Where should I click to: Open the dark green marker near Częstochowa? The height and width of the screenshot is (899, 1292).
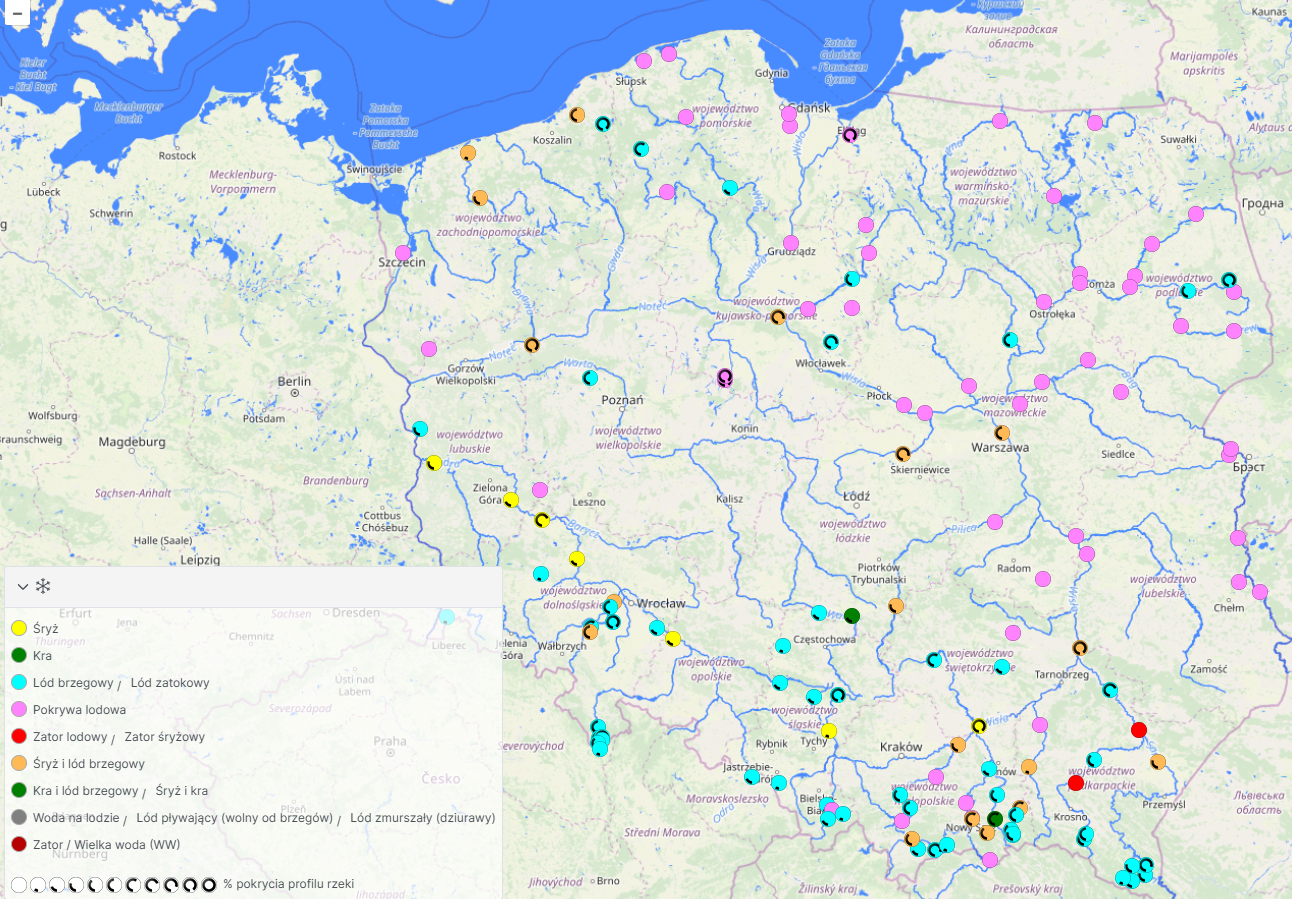click(x=852, y=616)
